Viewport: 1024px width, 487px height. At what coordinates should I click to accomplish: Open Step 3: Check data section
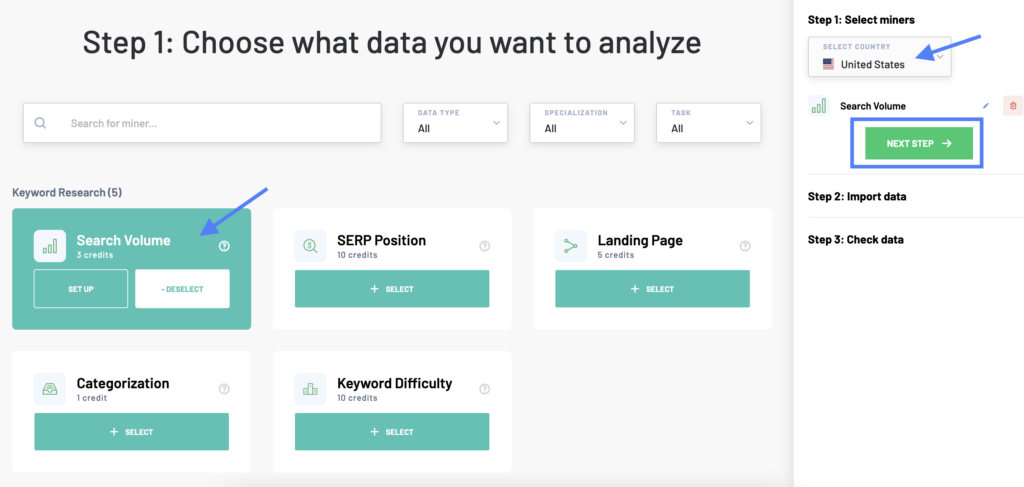point(856,240)
